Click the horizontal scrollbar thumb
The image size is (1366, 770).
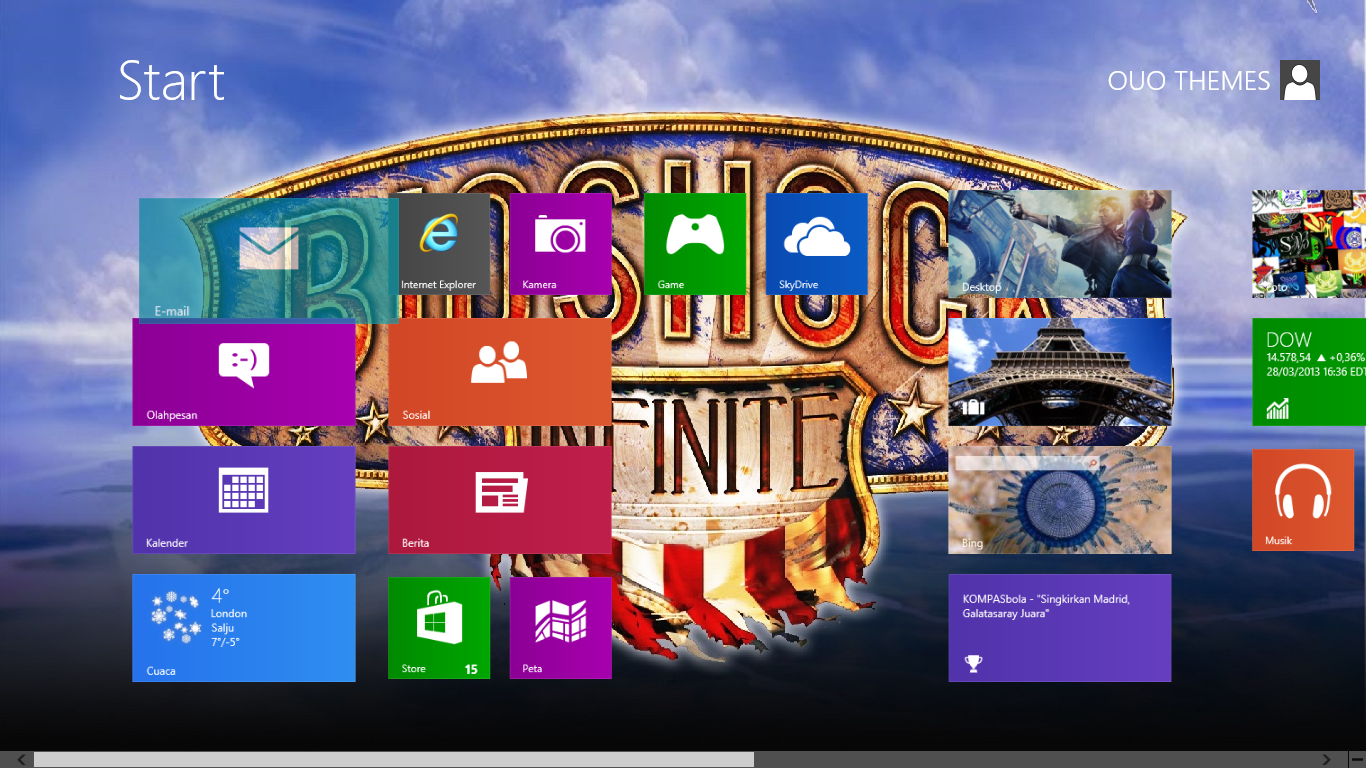[394, 760]
